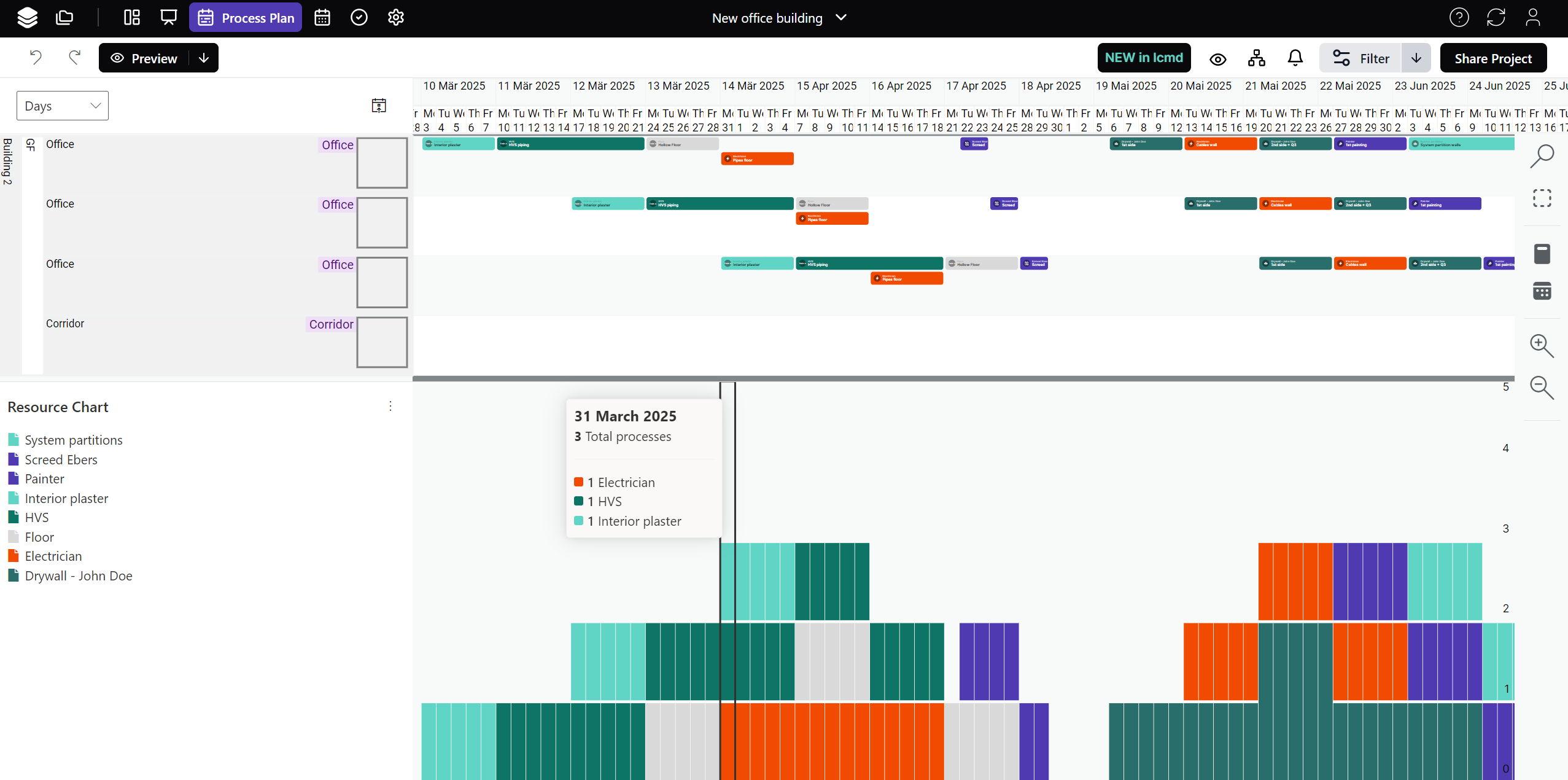This screenshot has height=780, width=1568.
Task: Expand the New office building project dropdown
Action: coord(840,18)
